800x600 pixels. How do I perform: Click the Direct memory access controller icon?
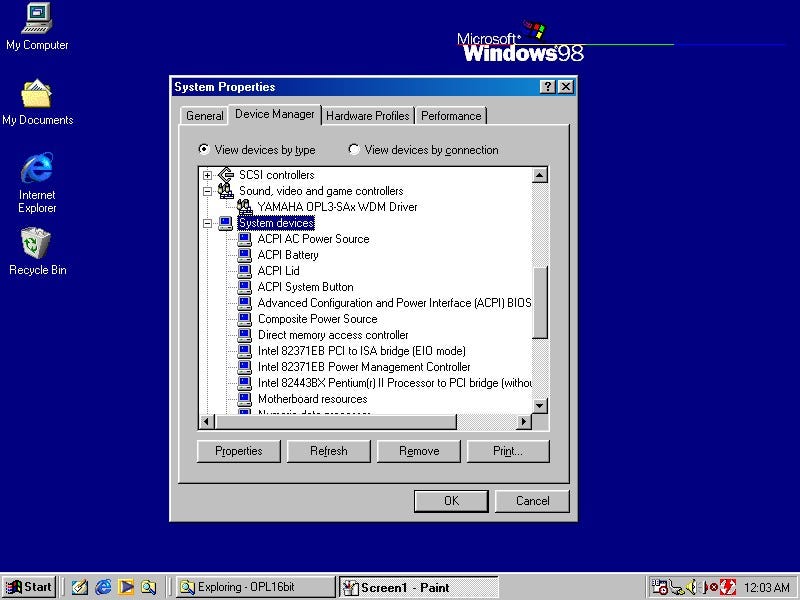pos(244,335)
